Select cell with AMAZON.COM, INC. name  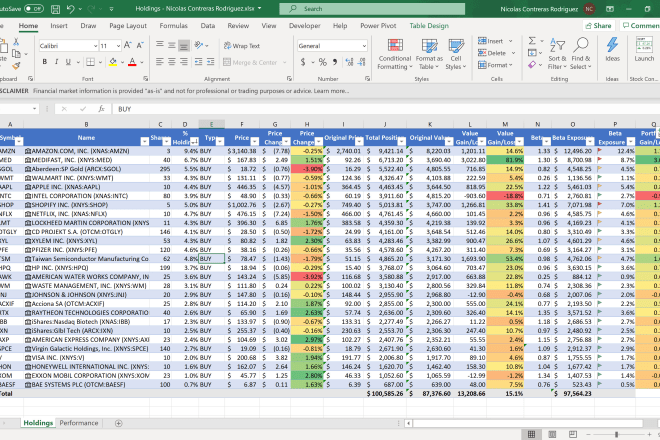click(x=86, y=151)
